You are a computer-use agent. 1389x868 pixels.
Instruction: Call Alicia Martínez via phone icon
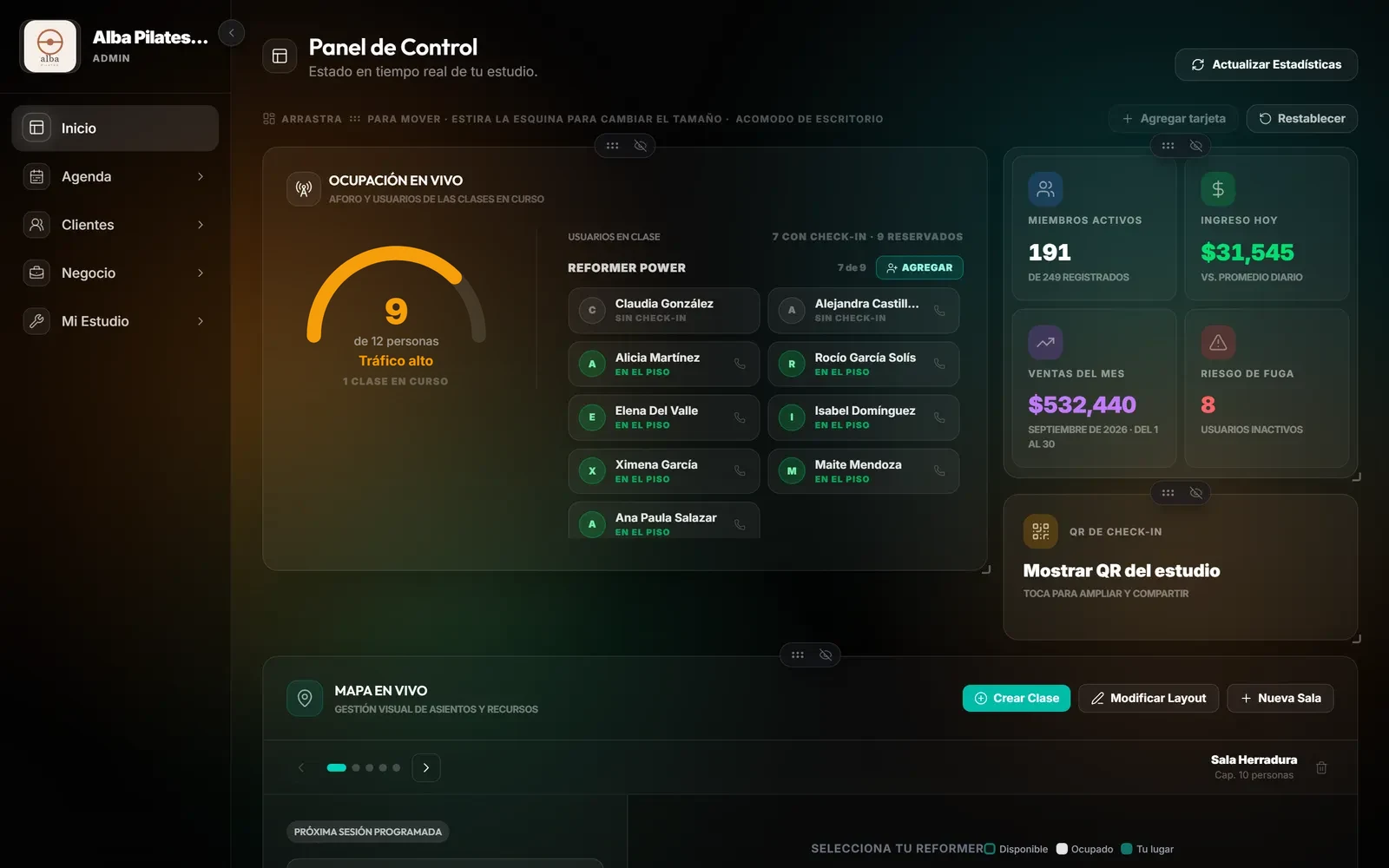coord(740,364)
